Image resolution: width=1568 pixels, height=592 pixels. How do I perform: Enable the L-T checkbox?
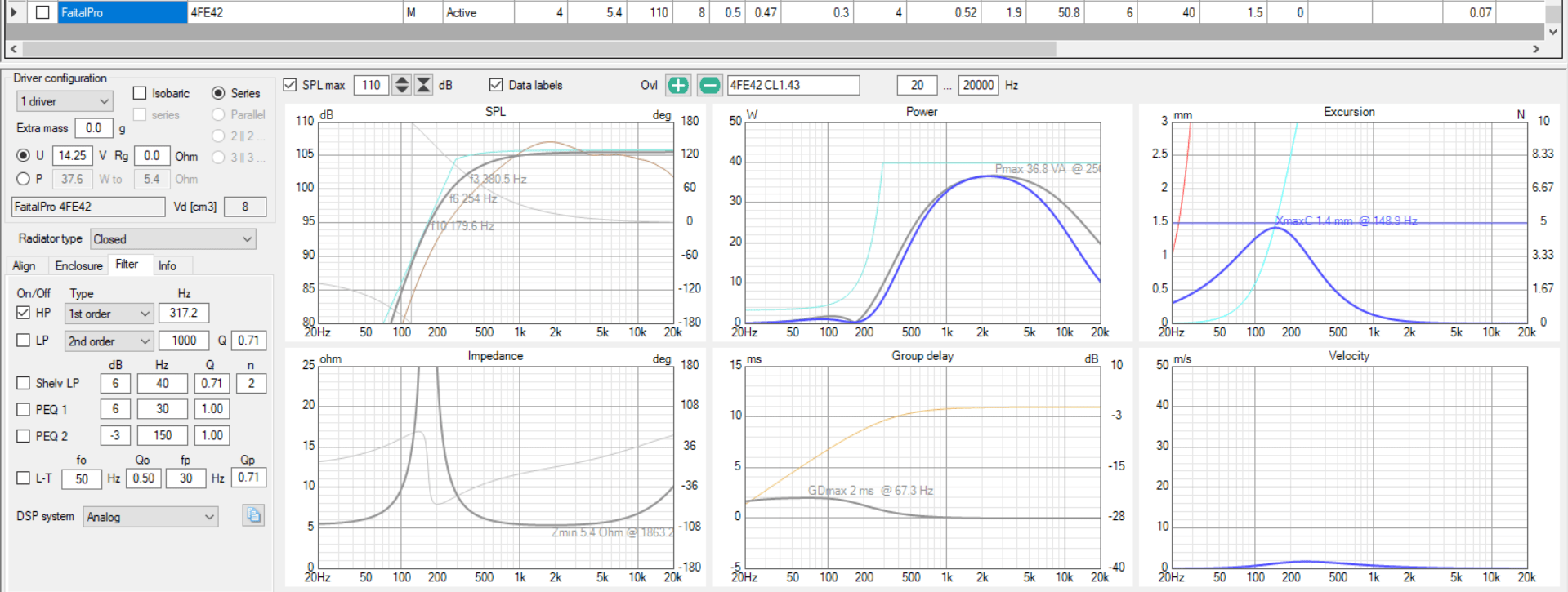click(23, 478)
